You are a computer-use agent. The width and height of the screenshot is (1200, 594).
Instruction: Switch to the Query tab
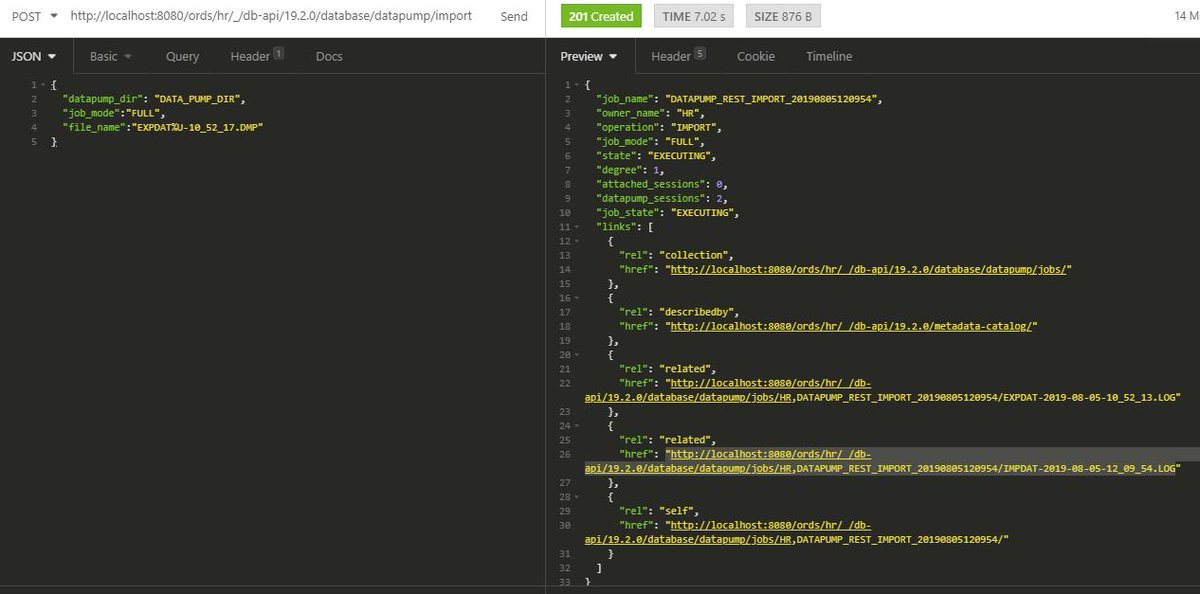tap(182, 57)
